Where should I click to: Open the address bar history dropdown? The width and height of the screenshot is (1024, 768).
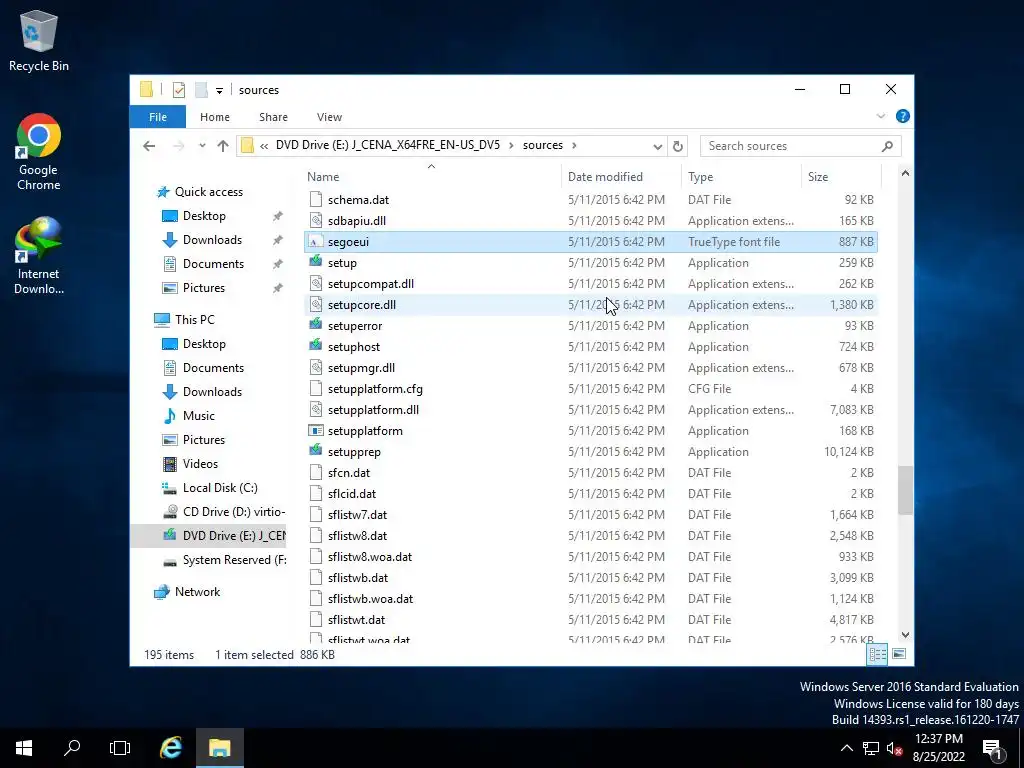658,146
